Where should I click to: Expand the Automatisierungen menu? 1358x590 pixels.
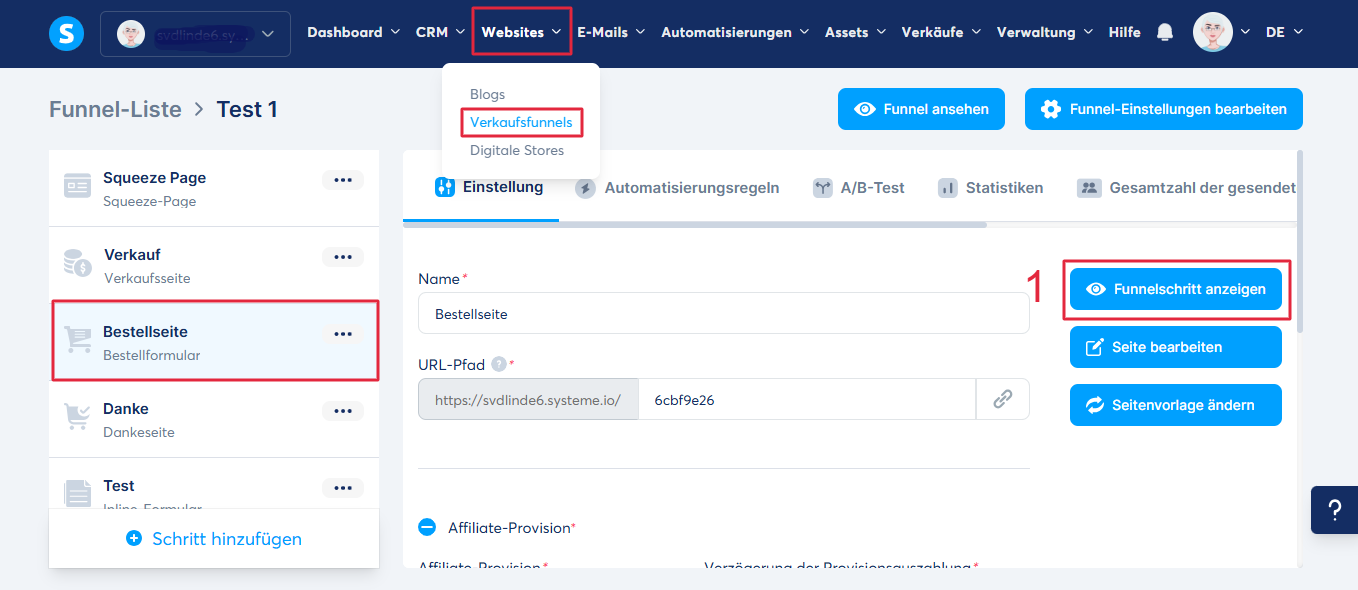tap(735, 32)
